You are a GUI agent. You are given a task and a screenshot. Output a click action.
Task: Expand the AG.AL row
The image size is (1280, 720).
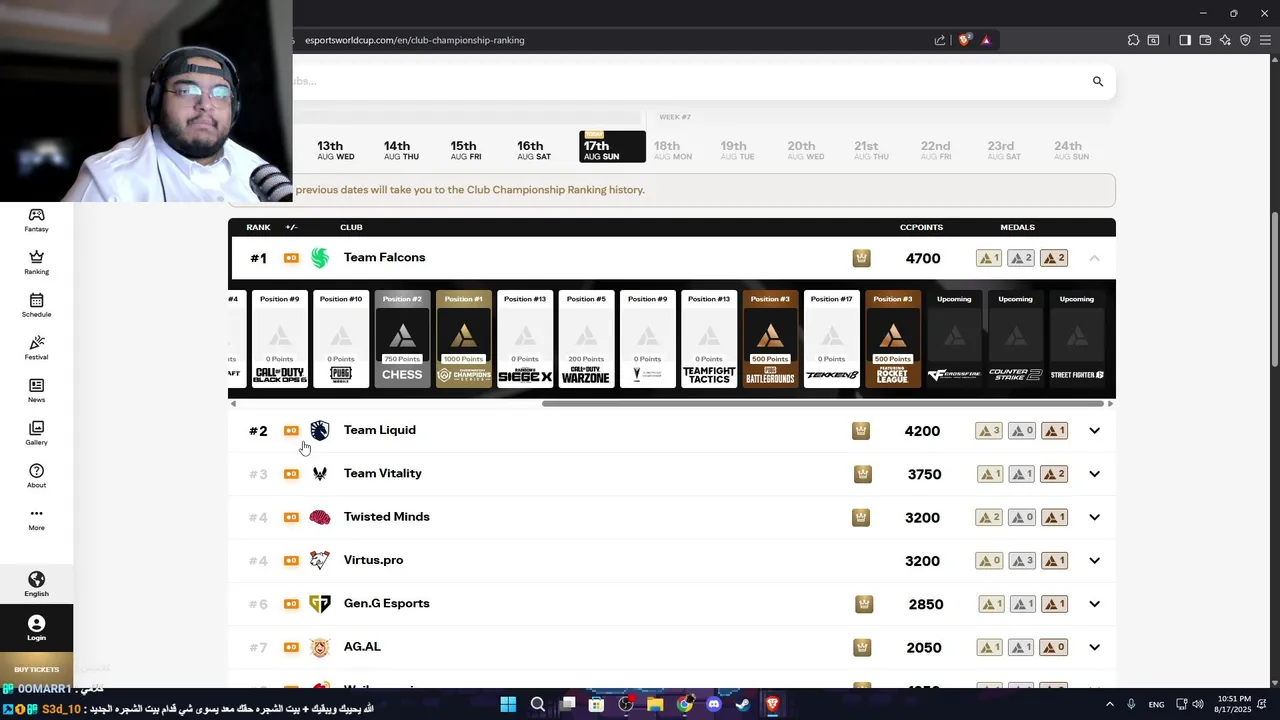(1094, 647)
